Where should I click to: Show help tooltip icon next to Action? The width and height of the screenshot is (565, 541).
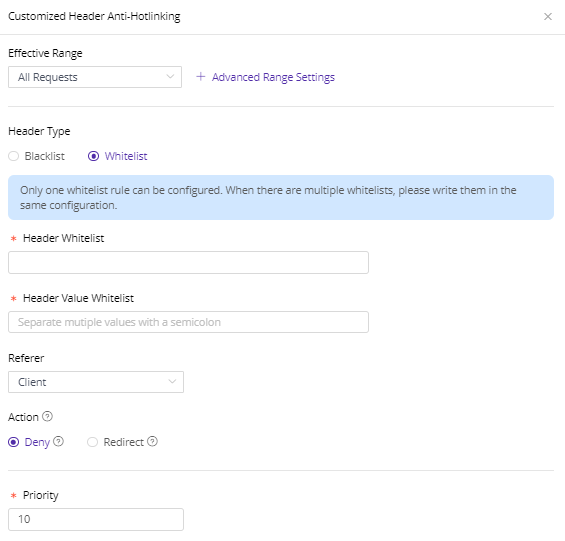tap(47, 416)
